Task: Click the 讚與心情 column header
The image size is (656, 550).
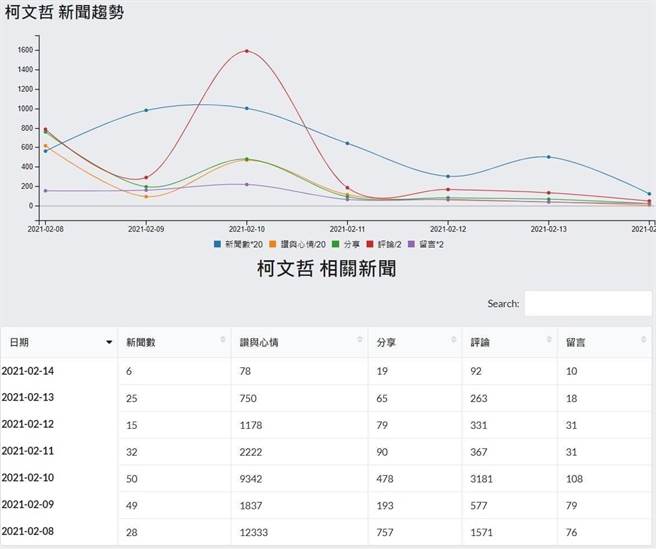Action: coord(300,343)
